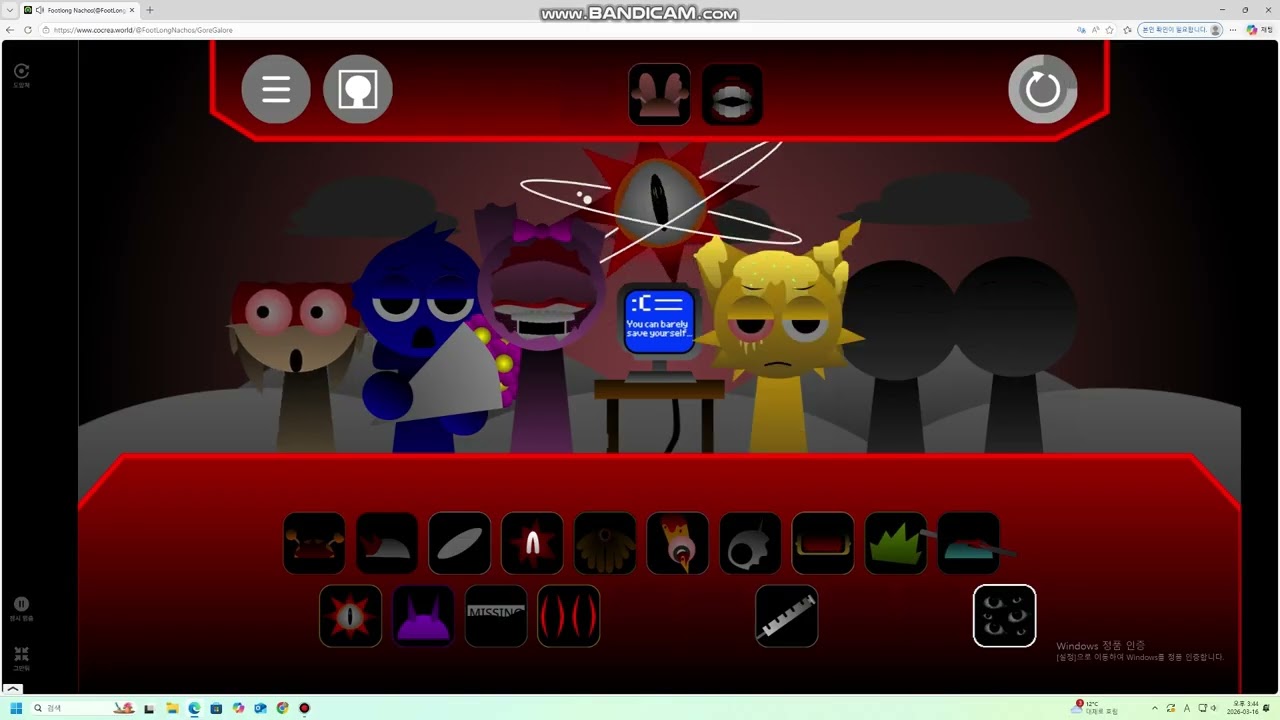Click the purple character with pink bow
This screenshot has width=1280, height=720.
click(x=540, y=330)
